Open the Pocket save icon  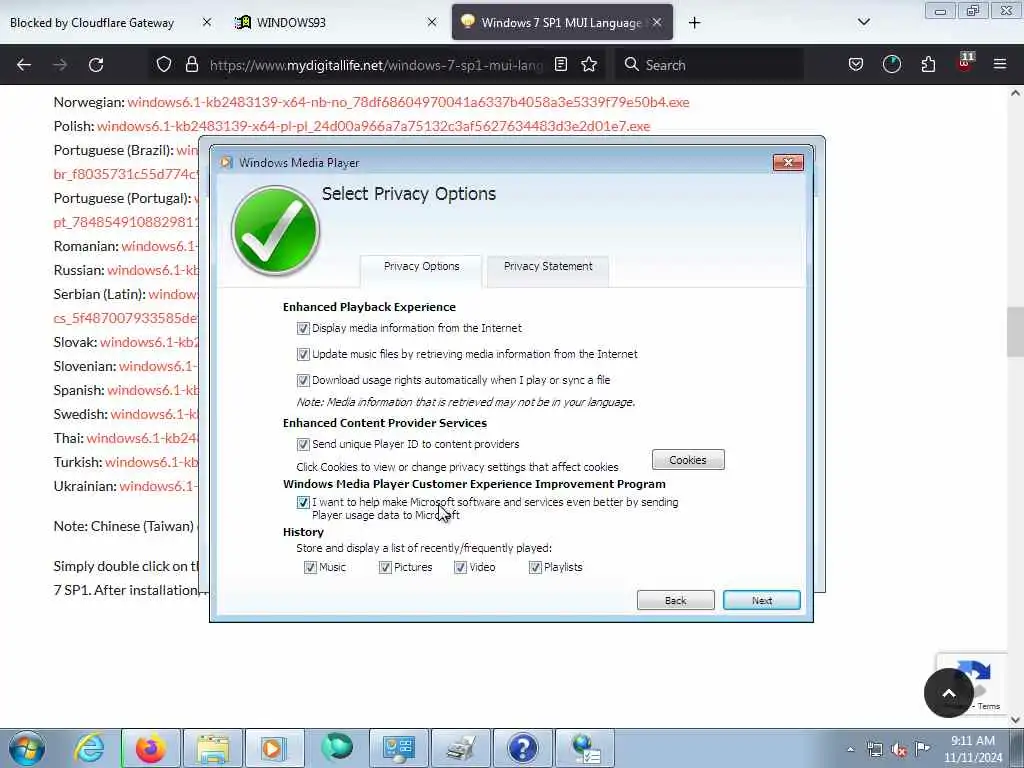point(856,64)
